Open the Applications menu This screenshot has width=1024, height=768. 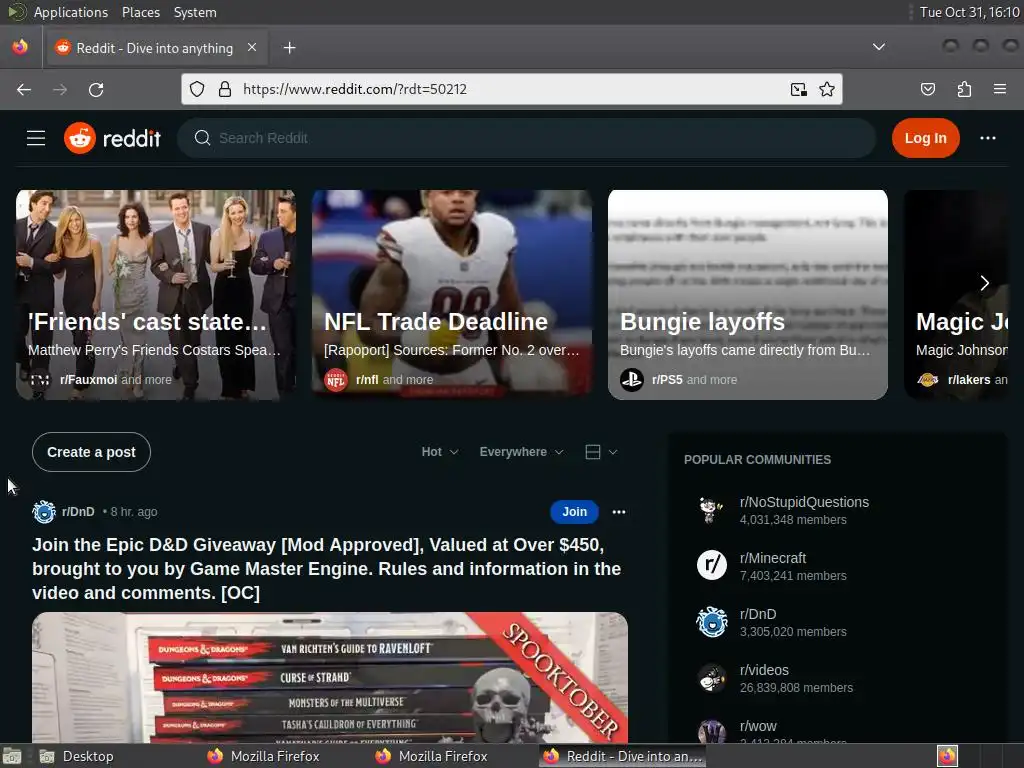tap(71, 12)
